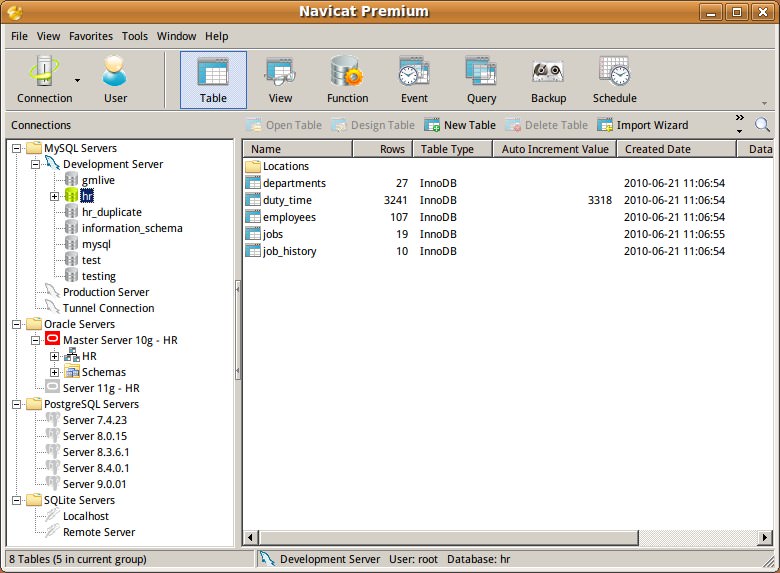This screenshot has width=780, height=573.
Task: Select PostgreSQL Server 8.3.6.1
Action: pos(96,452)
